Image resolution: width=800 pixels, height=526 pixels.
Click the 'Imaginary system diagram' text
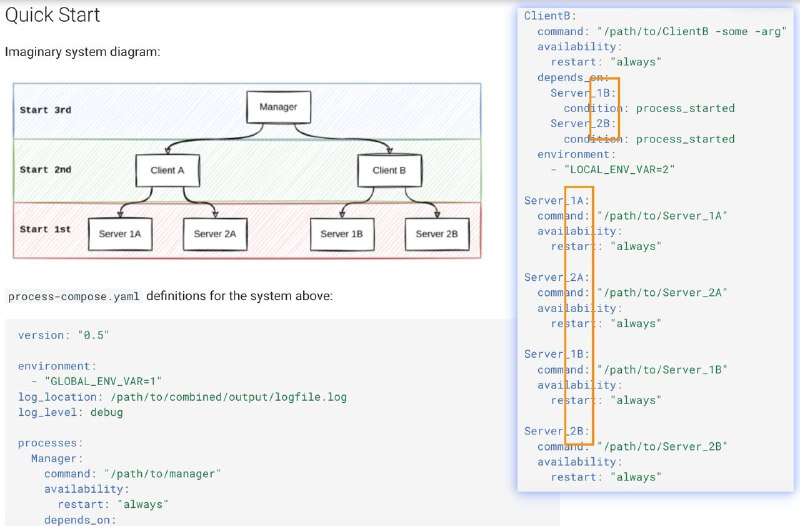[82, 52]
